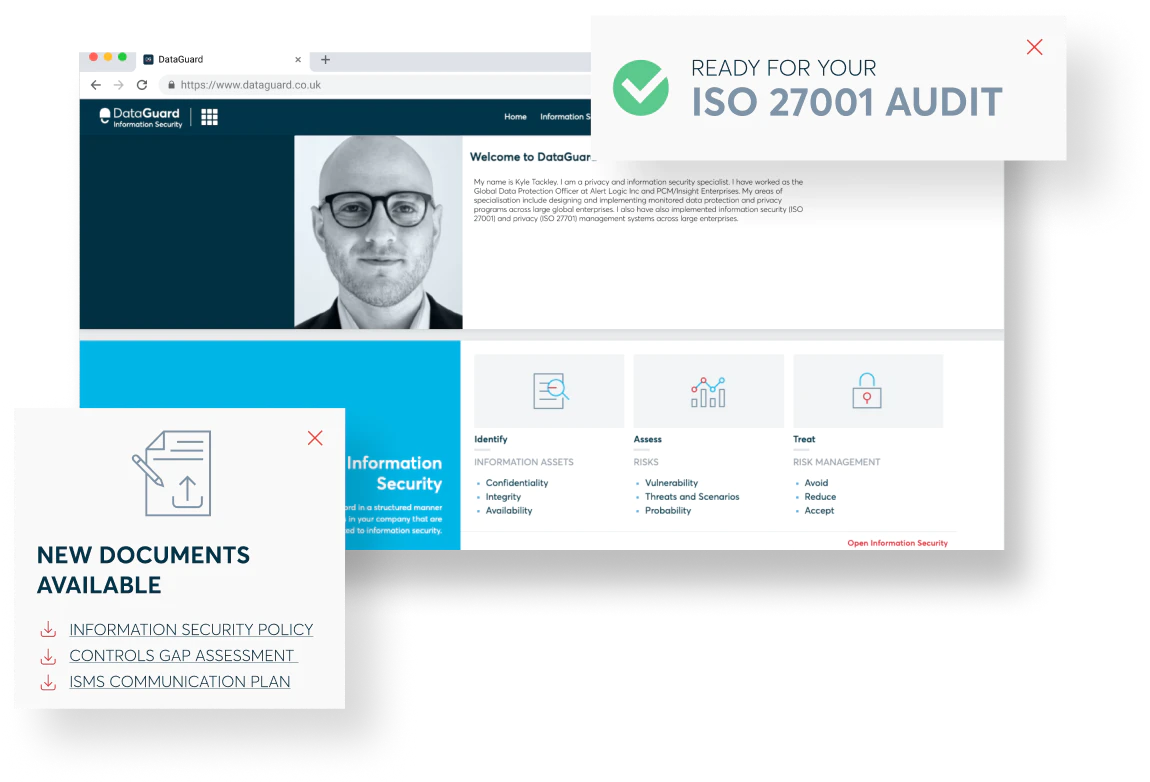This screenshot has height=782, width=1150.
Task: Open the apps grid icon beside DataGuard logo
Action: coord(210,117)
